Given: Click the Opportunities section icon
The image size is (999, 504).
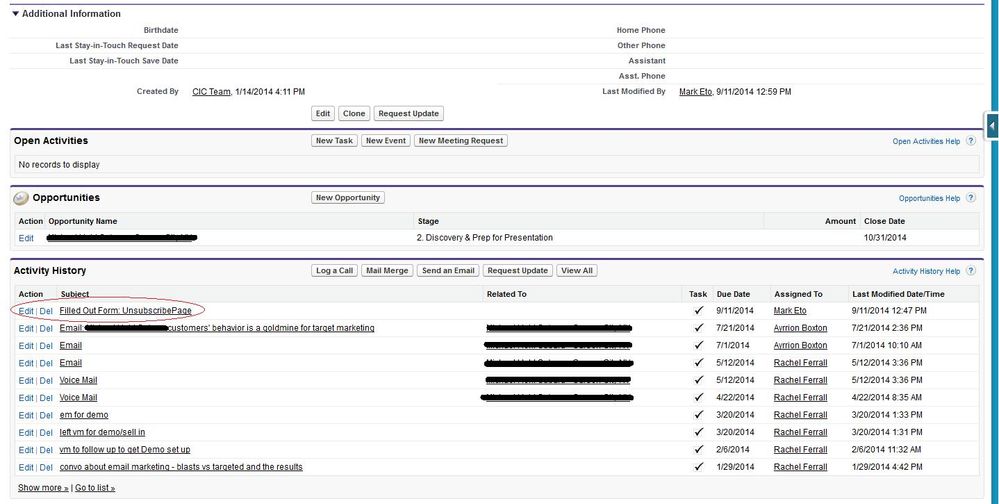Looking at the screenshot, I should (x=21, y=198).
